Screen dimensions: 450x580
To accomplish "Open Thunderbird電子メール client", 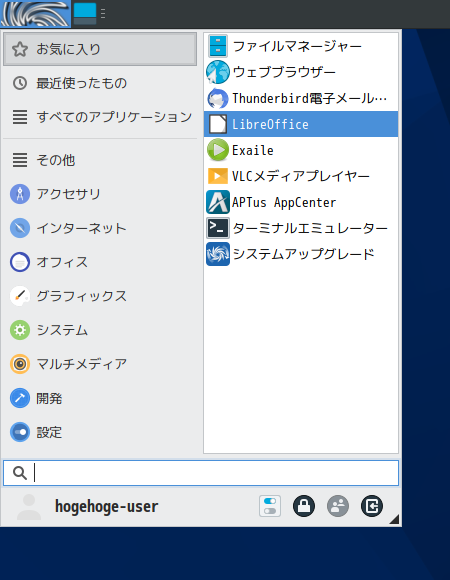I will point(301,98).
